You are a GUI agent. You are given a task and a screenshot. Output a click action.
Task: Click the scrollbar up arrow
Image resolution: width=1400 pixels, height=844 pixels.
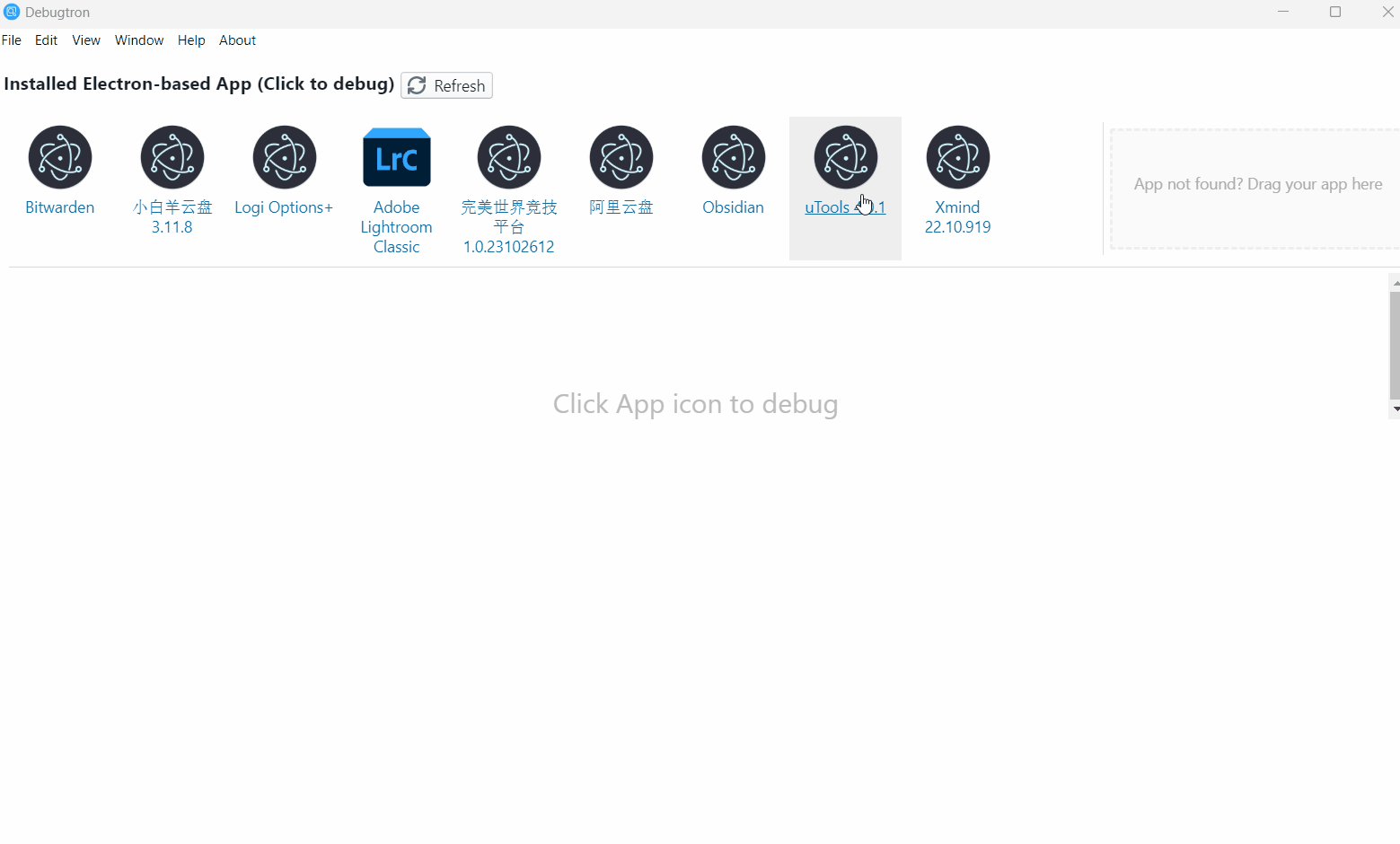coord(1396,283)
